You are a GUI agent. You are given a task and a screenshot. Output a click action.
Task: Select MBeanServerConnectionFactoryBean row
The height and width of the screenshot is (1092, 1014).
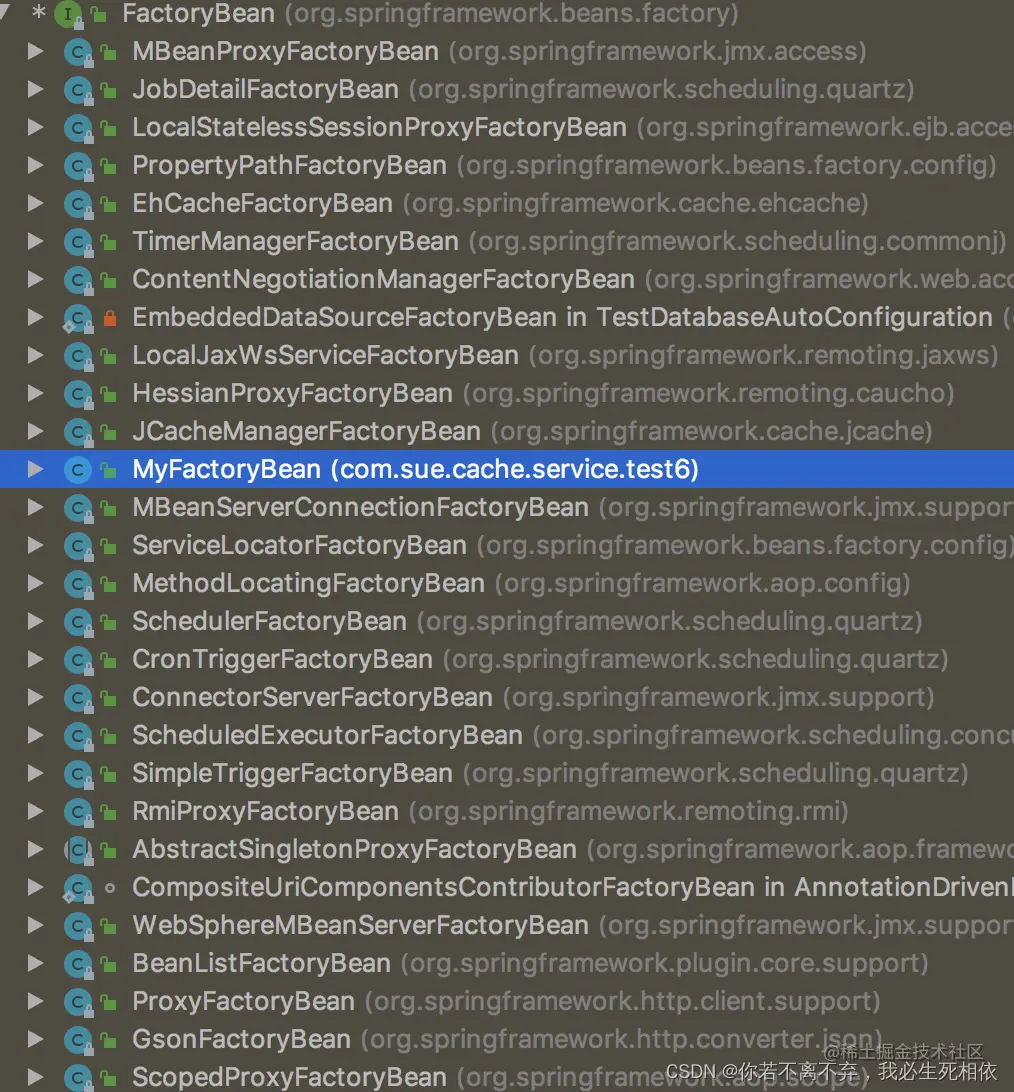(x=507, y=507)
